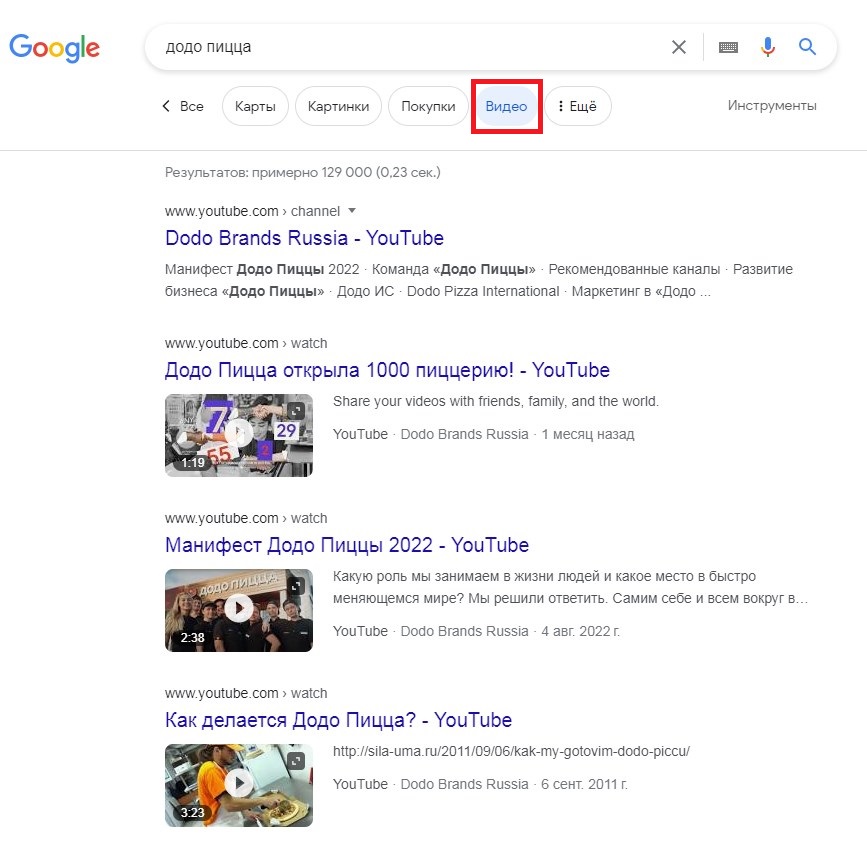Image resolution: width=867 pixels, height=851 pixels.
Task: Expand the dropdown arrow next to 'channel' URL
Action: tap(352, 211)
